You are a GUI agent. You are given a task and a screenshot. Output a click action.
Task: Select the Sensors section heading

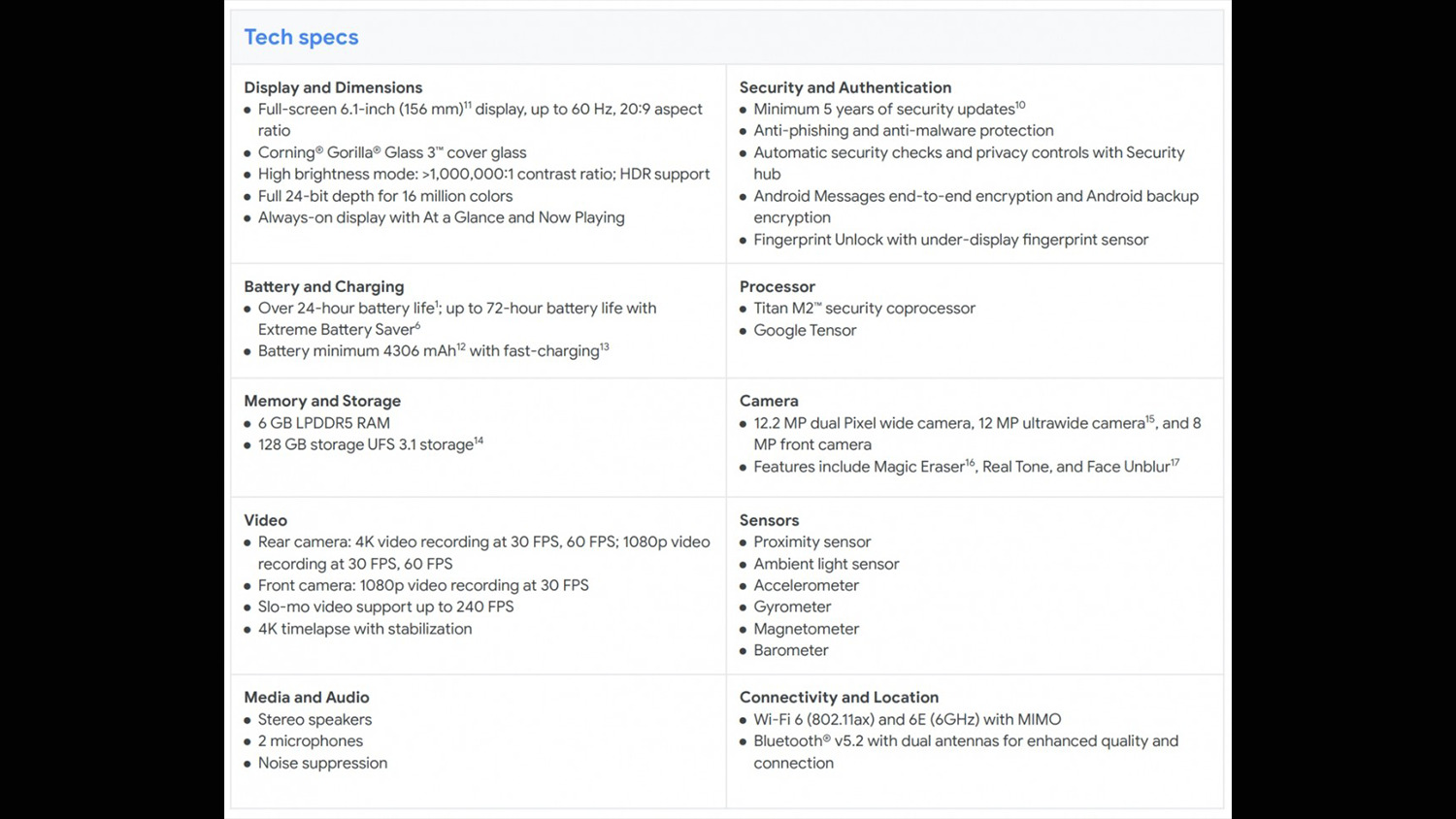[769, 520]
